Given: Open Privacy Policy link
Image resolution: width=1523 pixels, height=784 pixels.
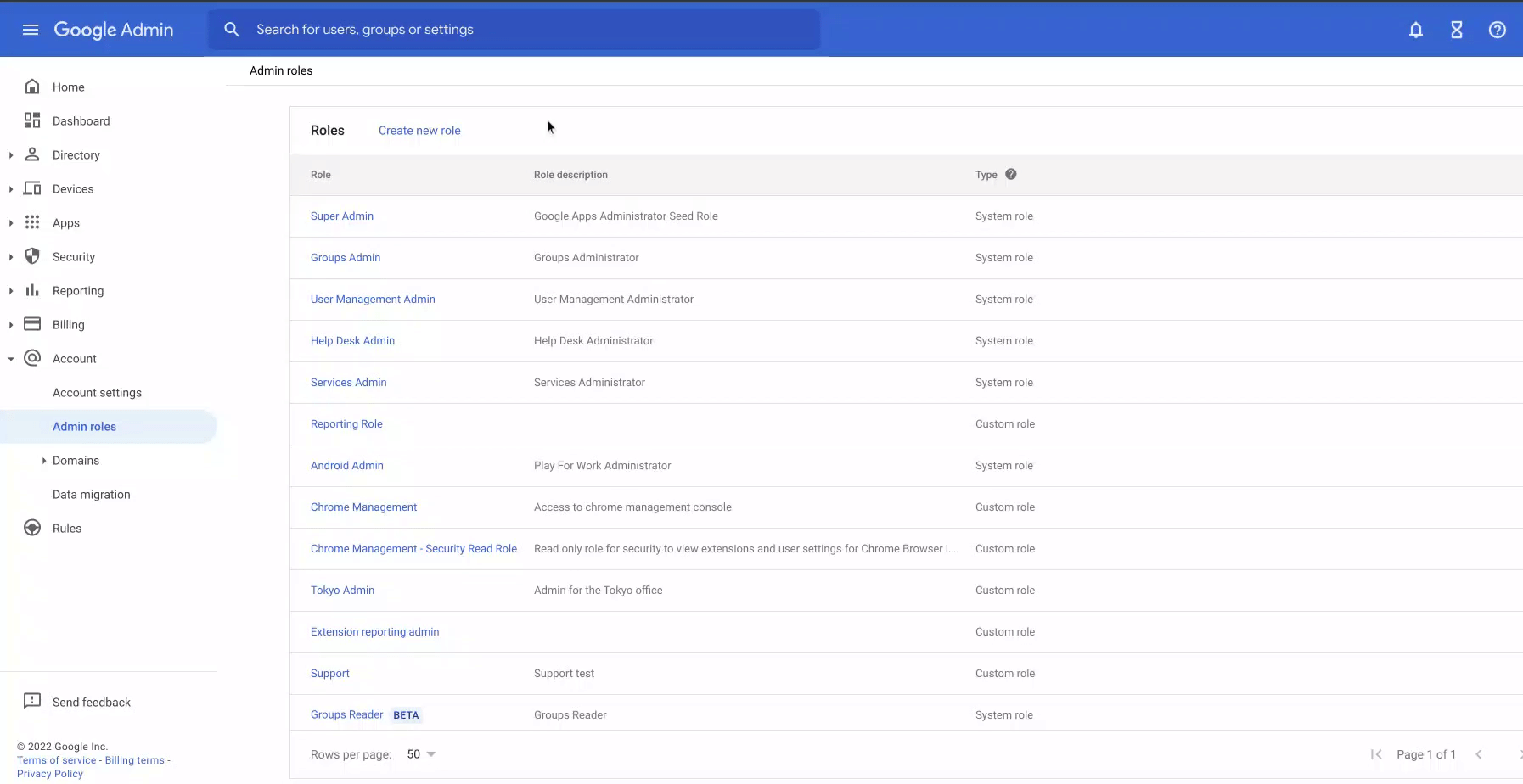Looking at the screenshot, I should click(50, 774).
